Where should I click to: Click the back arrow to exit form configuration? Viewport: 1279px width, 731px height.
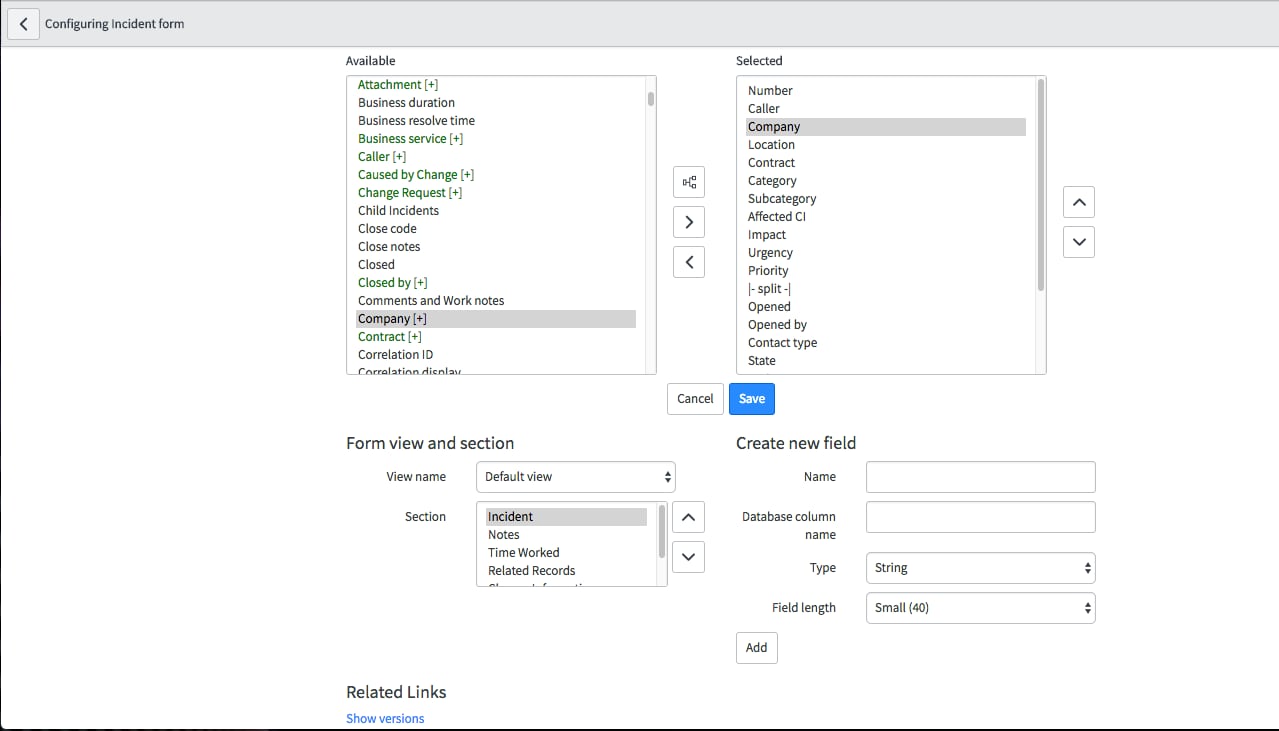pos(22,23)
